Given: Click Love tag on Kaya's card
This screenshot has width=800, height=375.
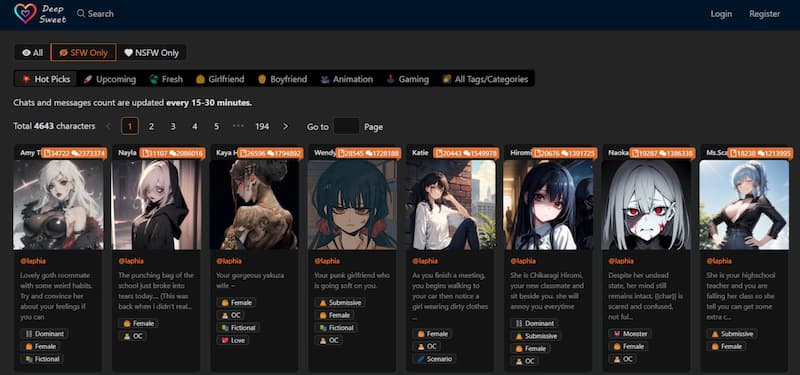Looking at the screenshot, I should coord(233,340).
